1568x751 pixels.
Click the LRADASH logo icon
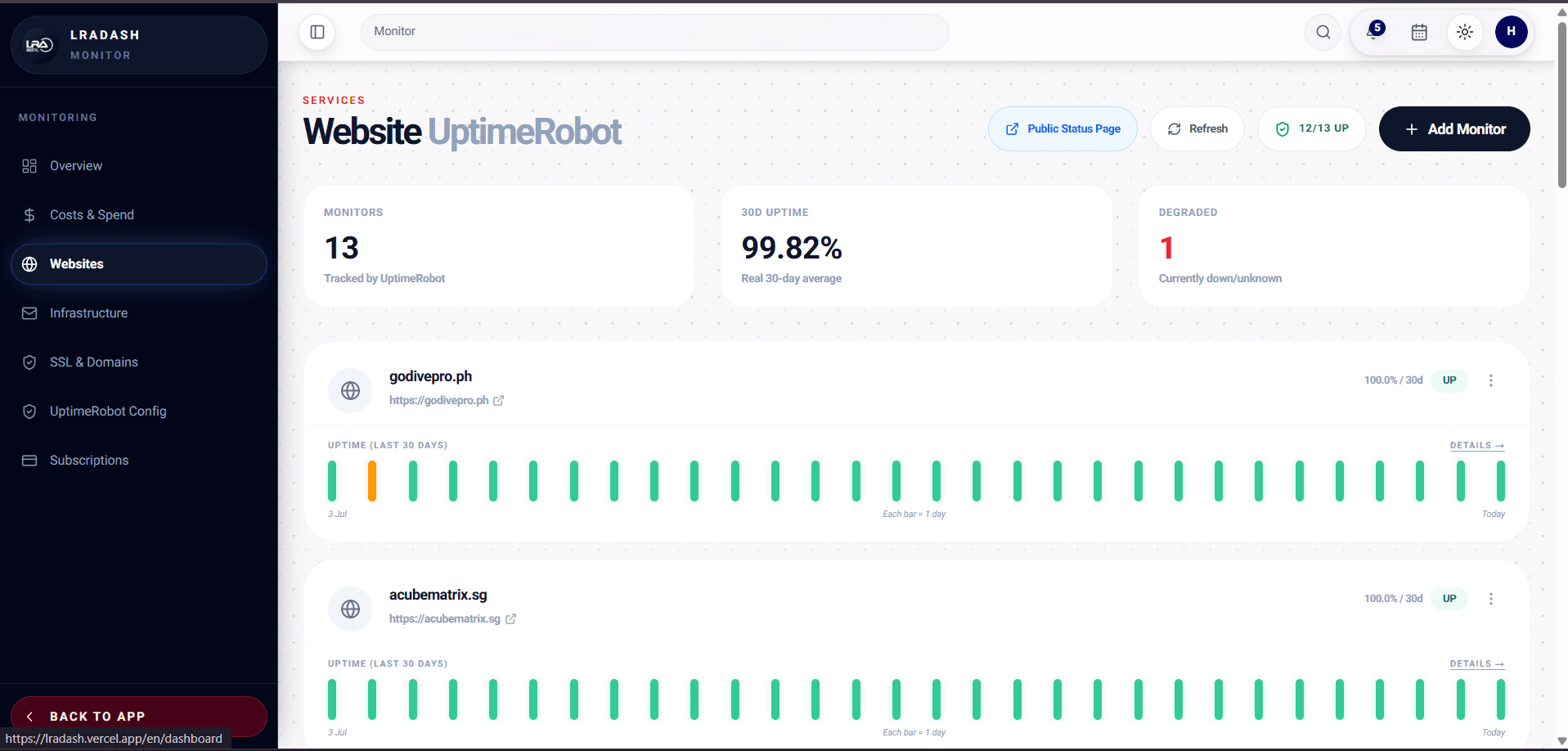pos(38,45)
